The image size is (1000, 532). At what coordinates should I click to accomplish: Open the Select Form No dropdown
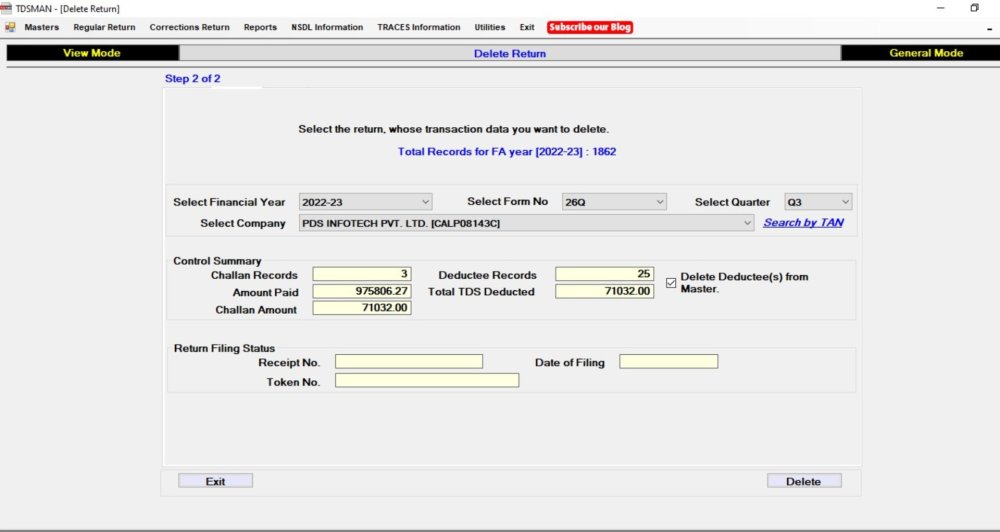point(659,202)
